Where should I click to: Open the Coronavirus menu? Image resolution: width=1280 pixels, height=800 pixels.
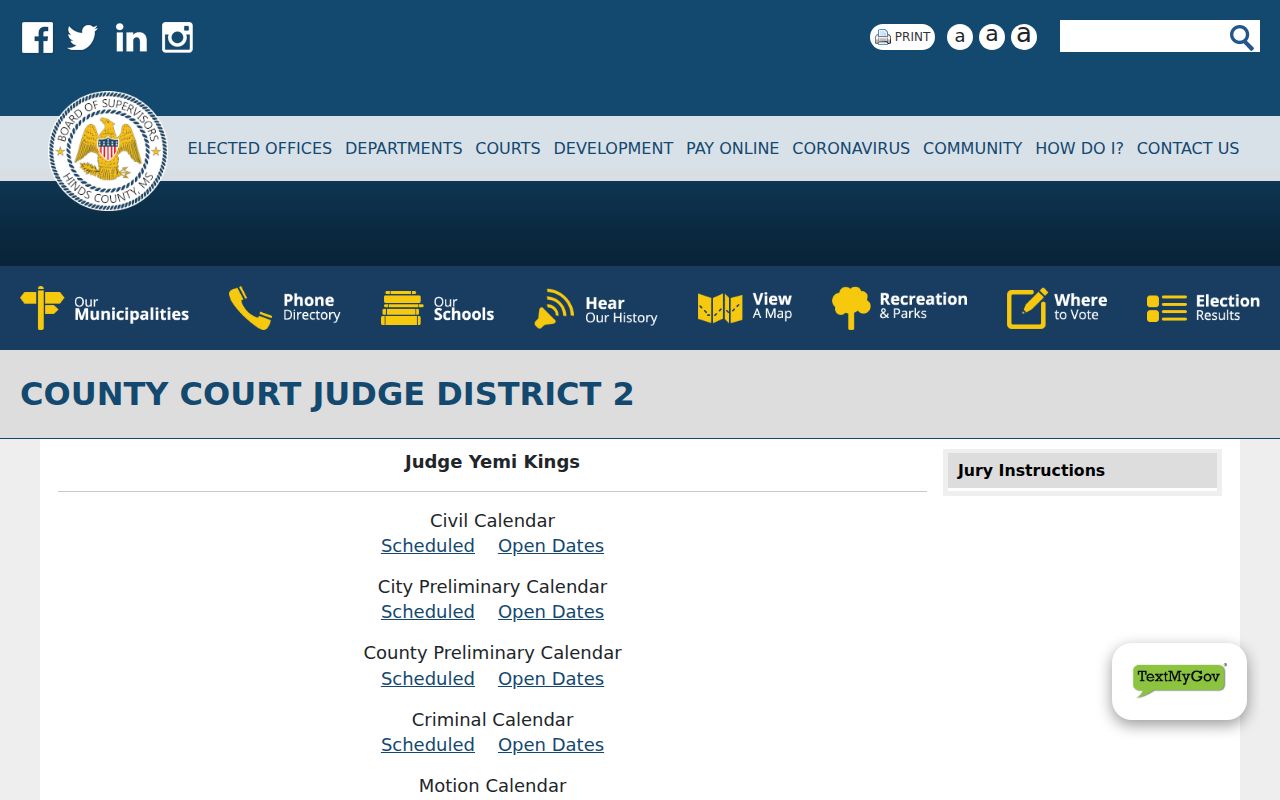tap(851, 148)
